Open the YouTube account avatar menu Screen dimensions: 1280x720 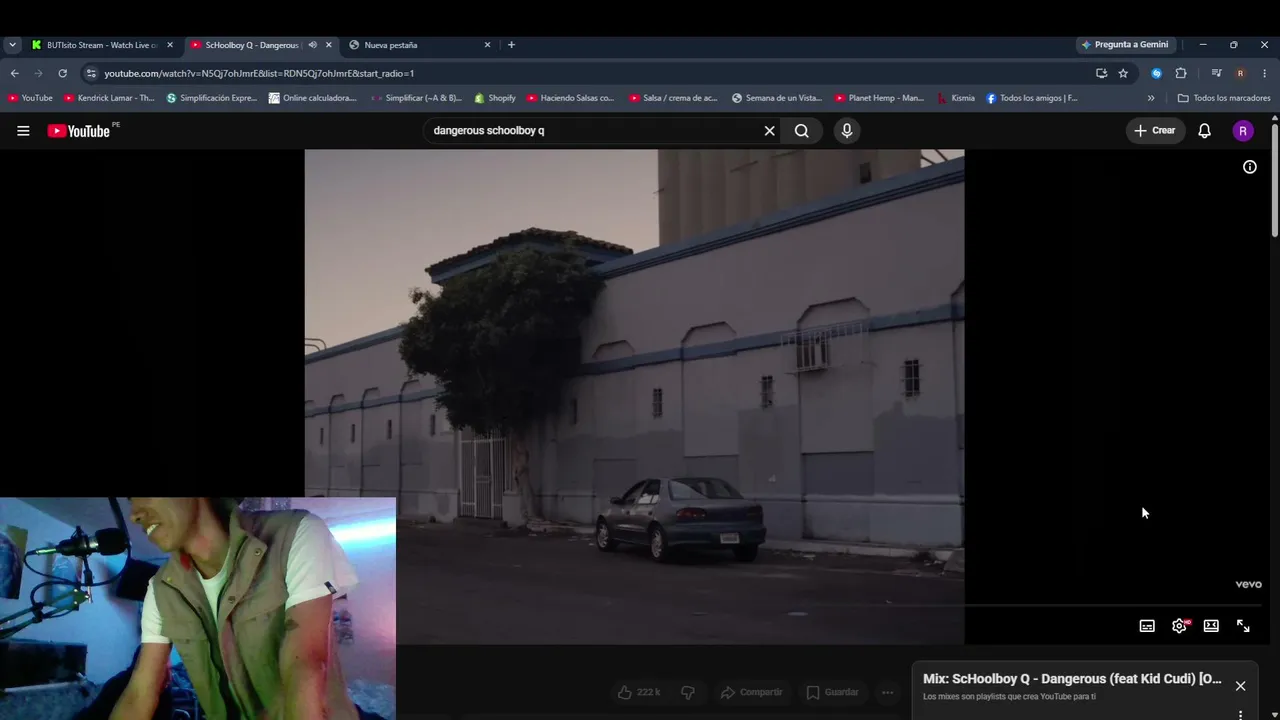(1243, 131)
